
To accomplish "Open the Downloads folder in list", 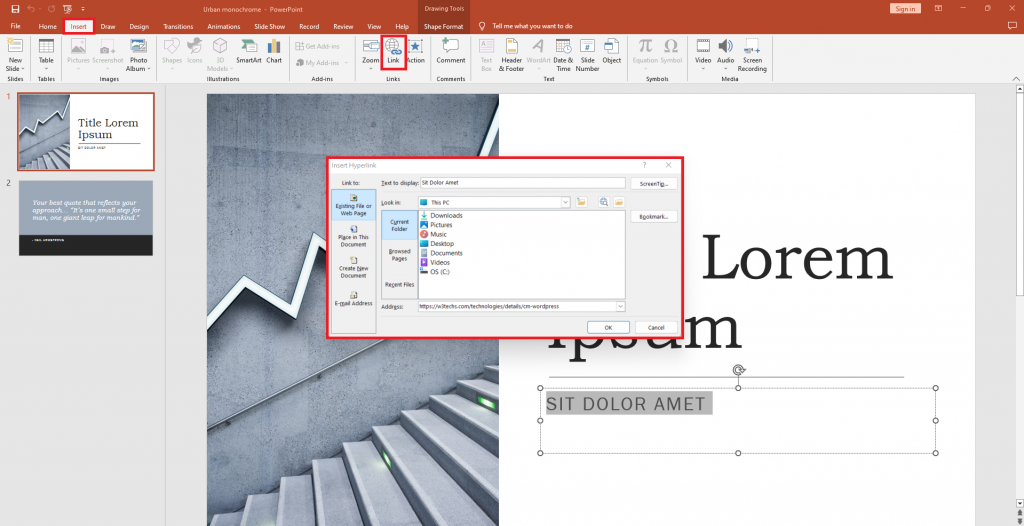I will [x=446, y=215].
